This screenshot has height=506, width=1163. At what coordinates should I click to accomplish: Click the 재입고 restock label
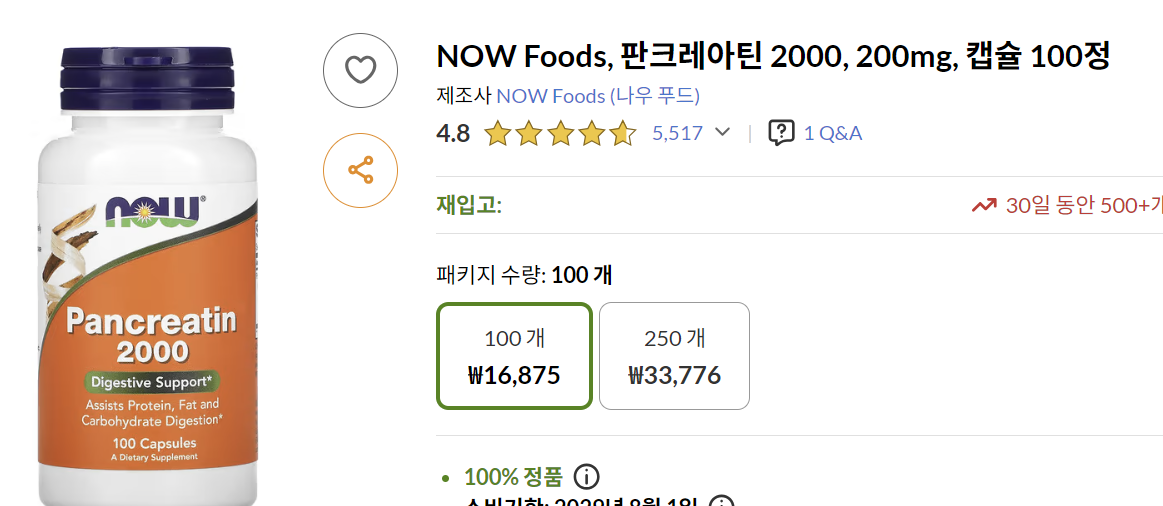(x=467, y=206)
